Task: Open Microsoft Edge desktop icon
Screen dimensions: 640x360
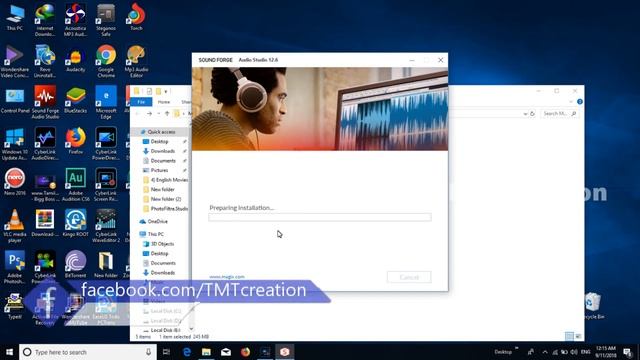Action: click(106, 103)
